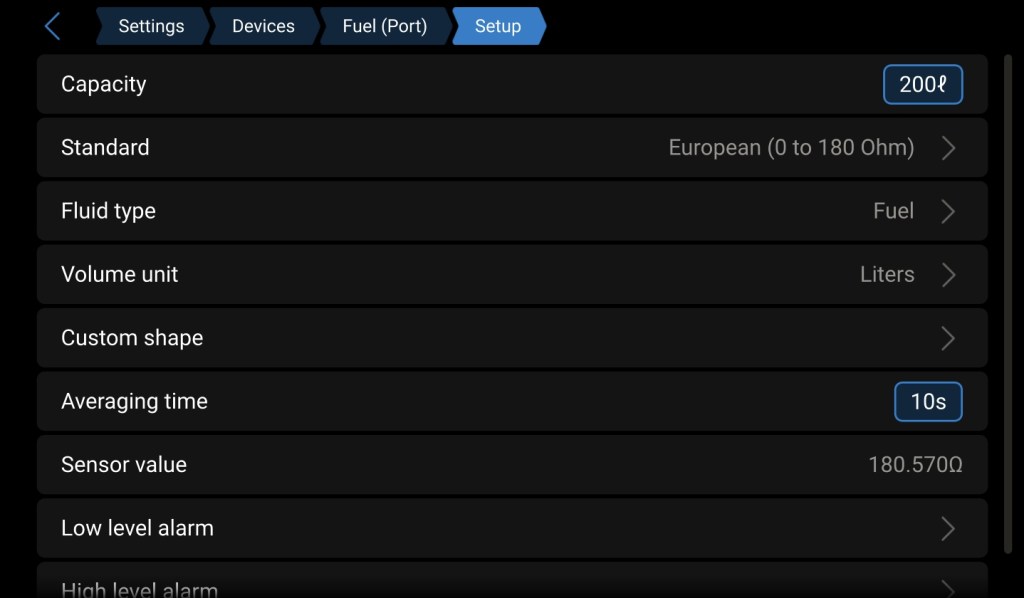Click the vertical scrollbar on the right
The width and height of the screenshot is (1024, 598).
[x=1006, y=300]
